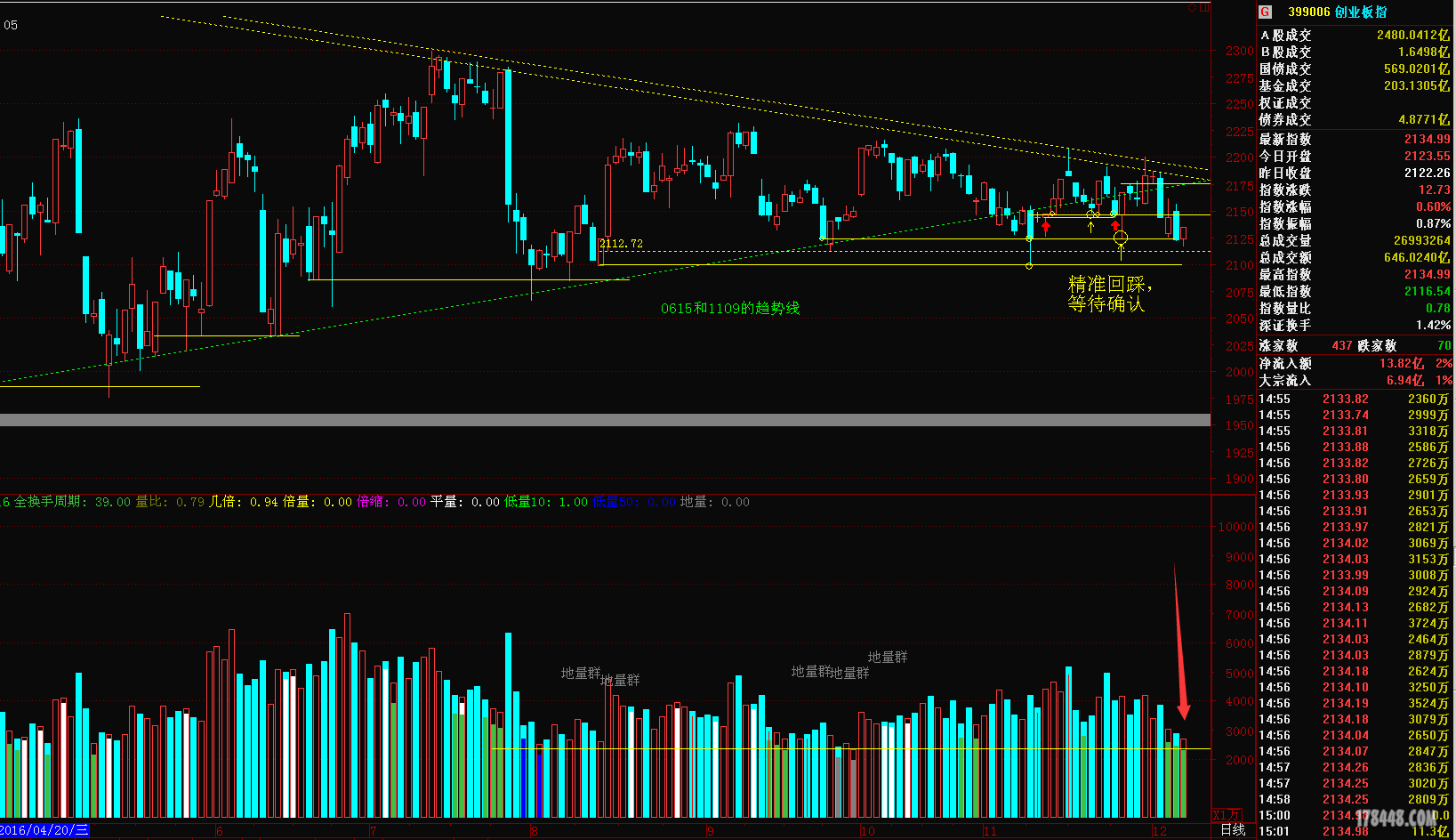Click the 今日开盘 value 2123.55
Screen dimensions: 1456x840
[x=1428, y=156]
